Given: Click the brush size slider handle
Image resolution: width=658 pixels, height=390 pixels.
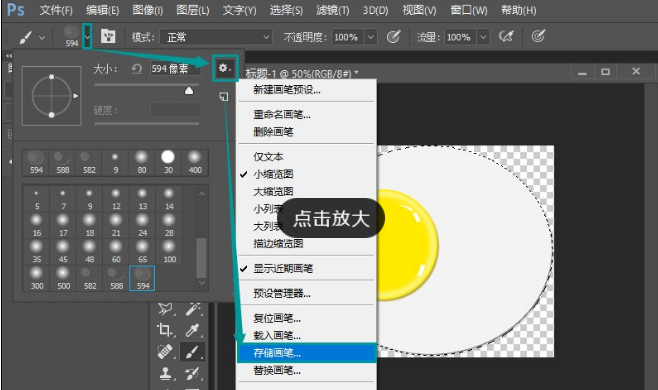Looking at the screenshot, I should [189, 90].
